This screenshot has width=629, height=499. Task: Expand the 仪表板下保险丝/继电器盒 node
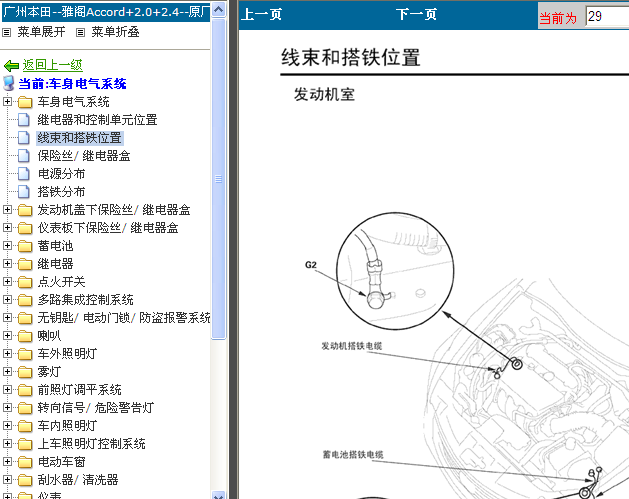click(7, 227)
